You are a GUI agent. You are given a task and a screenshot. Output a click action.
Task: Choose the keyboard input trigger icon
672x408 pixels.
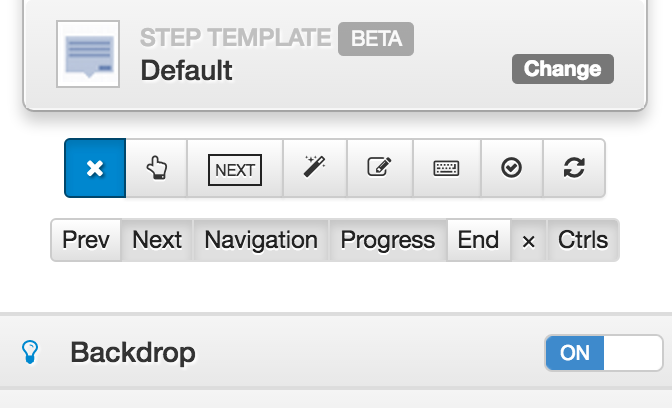[447, 168]
